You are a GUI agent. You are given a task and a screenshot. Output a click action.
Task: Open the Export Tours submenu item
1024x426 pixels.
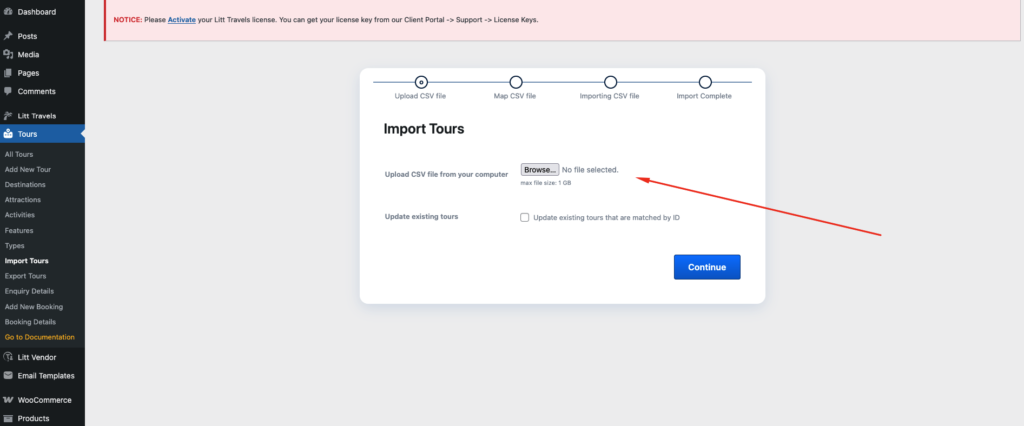pyautogui.click(x=25, y=276)
